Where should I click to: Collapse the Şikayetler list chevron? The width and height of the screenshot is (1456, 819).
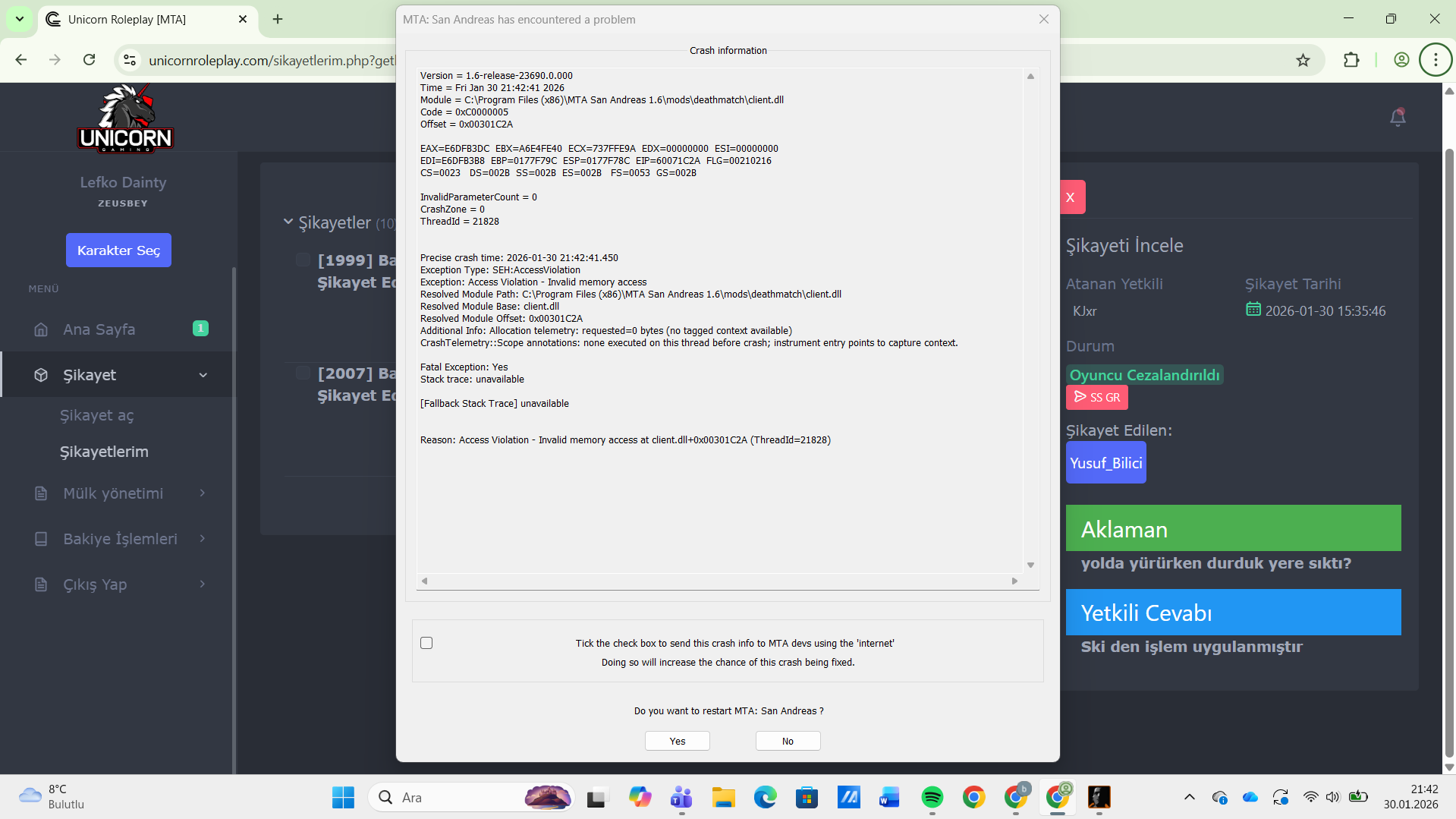(288, 222)
